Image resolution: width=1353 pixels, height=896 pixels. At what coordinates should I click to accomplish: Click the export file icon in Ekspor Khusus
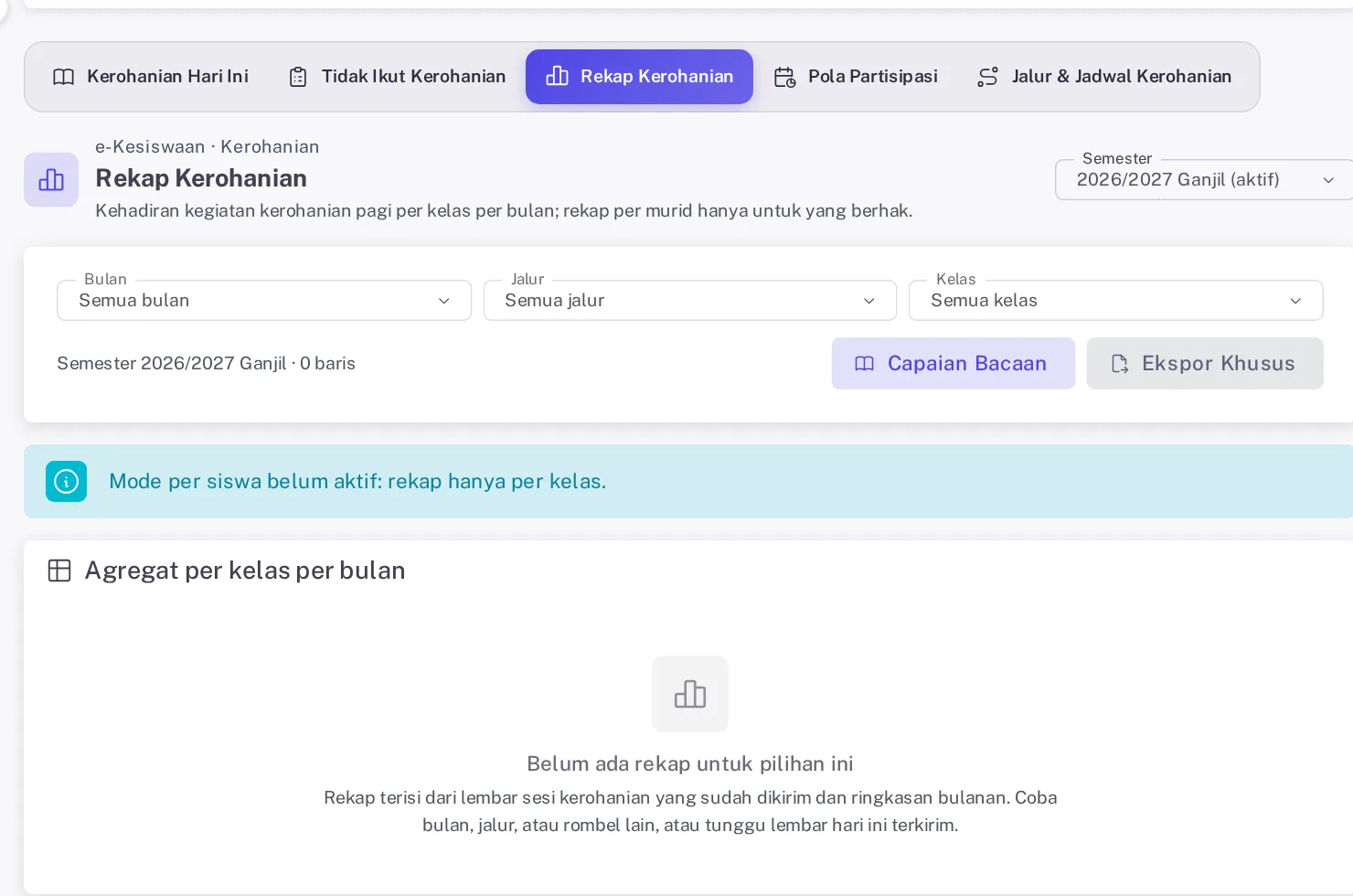tap(1120, 364)
